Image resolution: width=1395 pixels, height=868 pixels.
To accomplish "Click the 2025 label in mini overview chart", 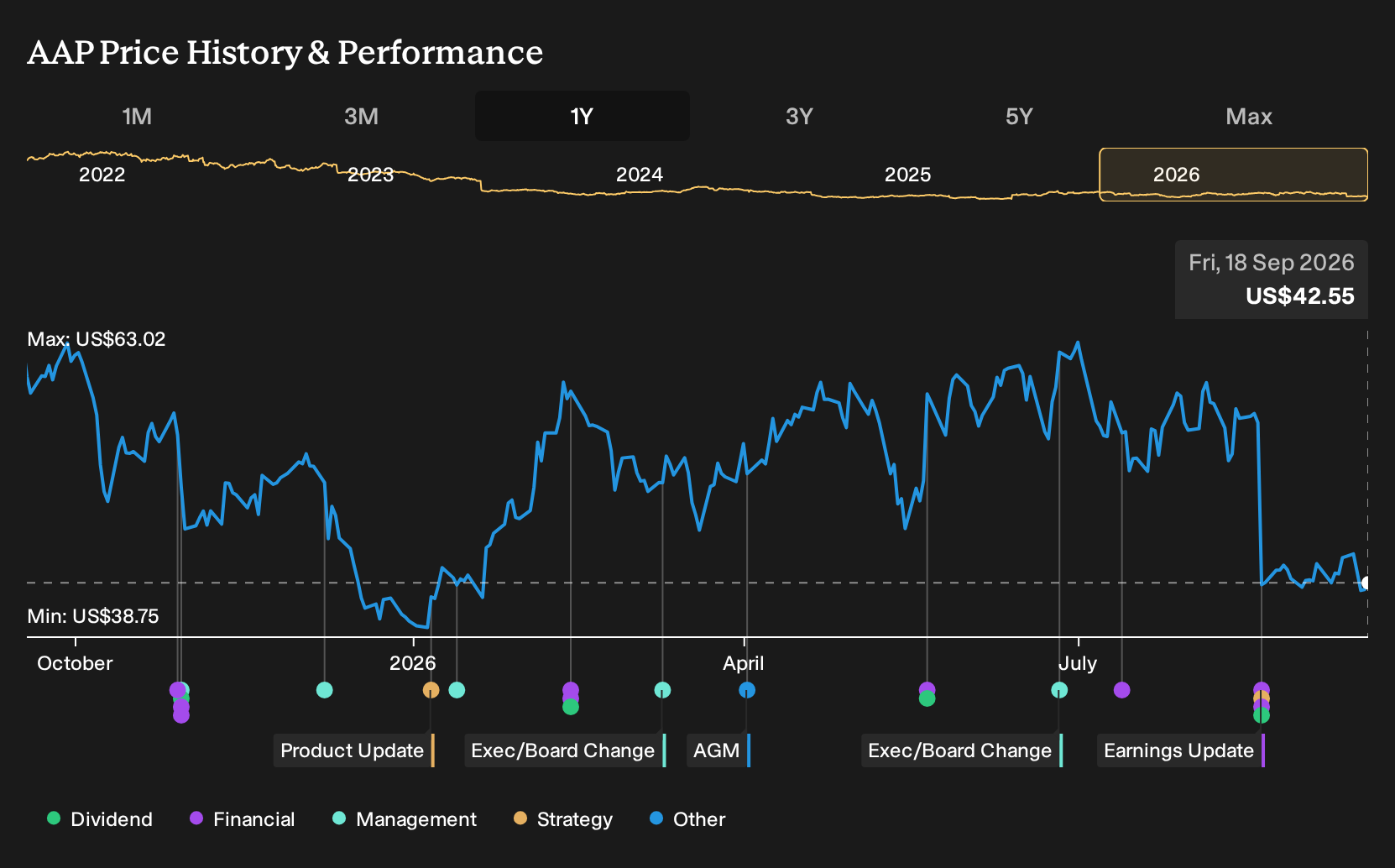I will [908, 175].
